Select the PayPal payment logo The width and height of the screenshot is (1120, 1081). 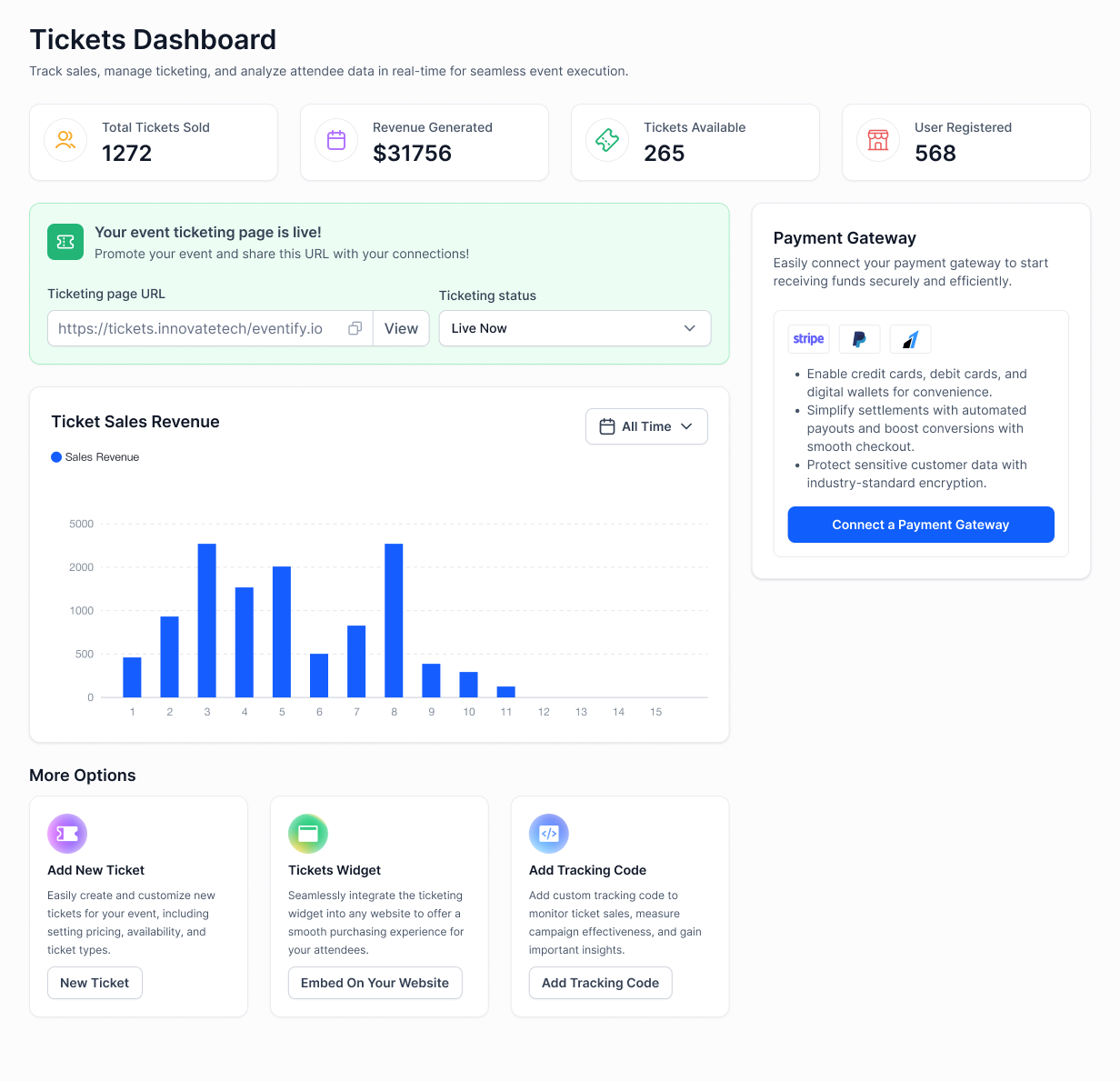[859, 339]
